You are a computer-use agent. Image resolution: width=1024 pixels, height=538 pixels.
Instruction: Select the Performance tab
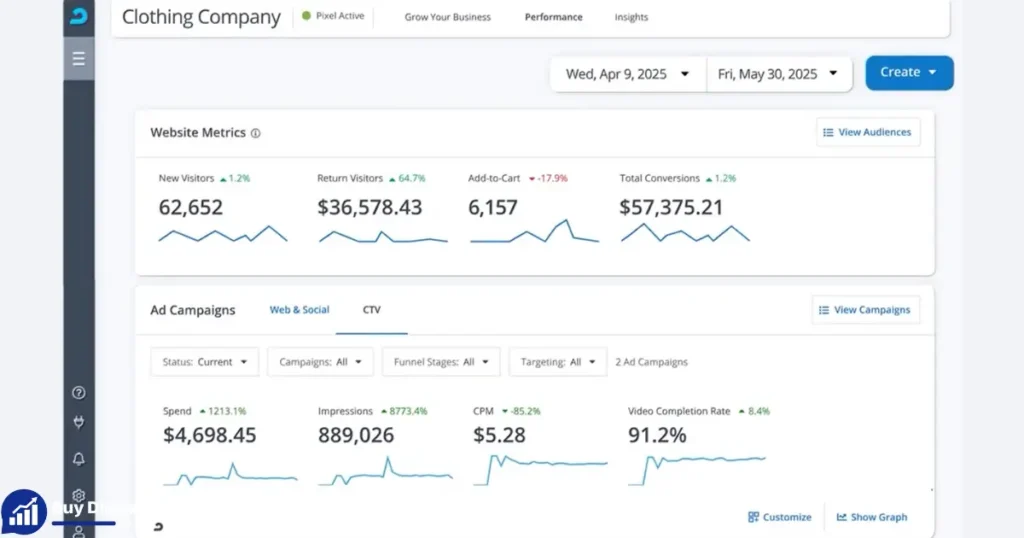[554, 17]
